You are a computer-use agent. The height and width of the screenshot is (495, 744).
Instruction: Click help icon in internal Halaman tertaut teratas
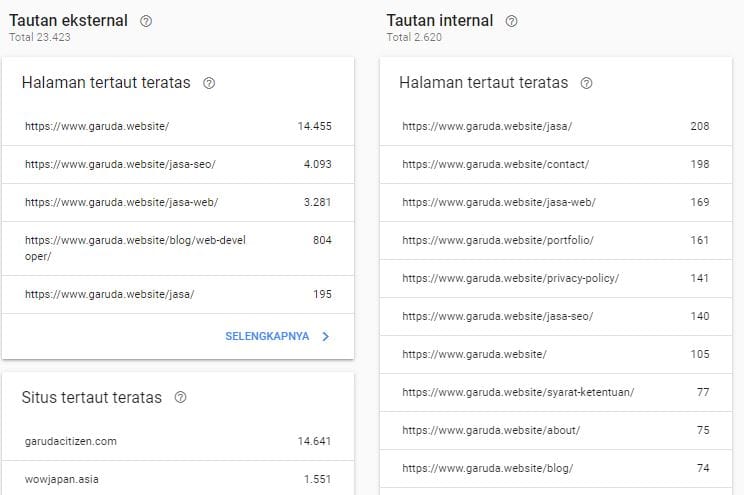pyautogui.click(x=586, y=83)
